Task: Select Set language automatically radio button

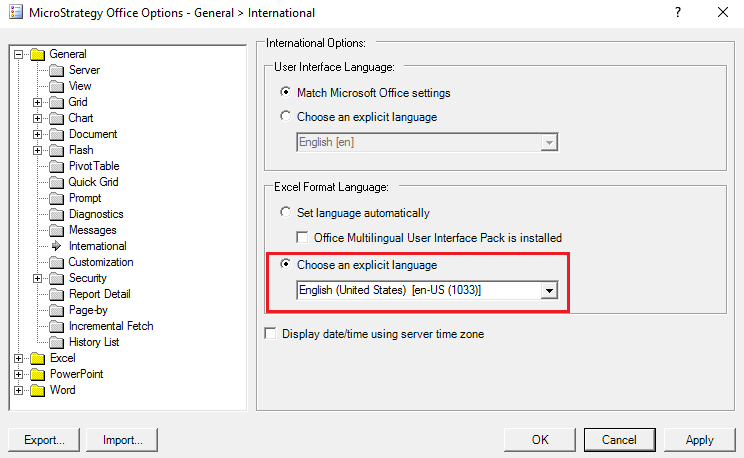Action: (285, 212)
